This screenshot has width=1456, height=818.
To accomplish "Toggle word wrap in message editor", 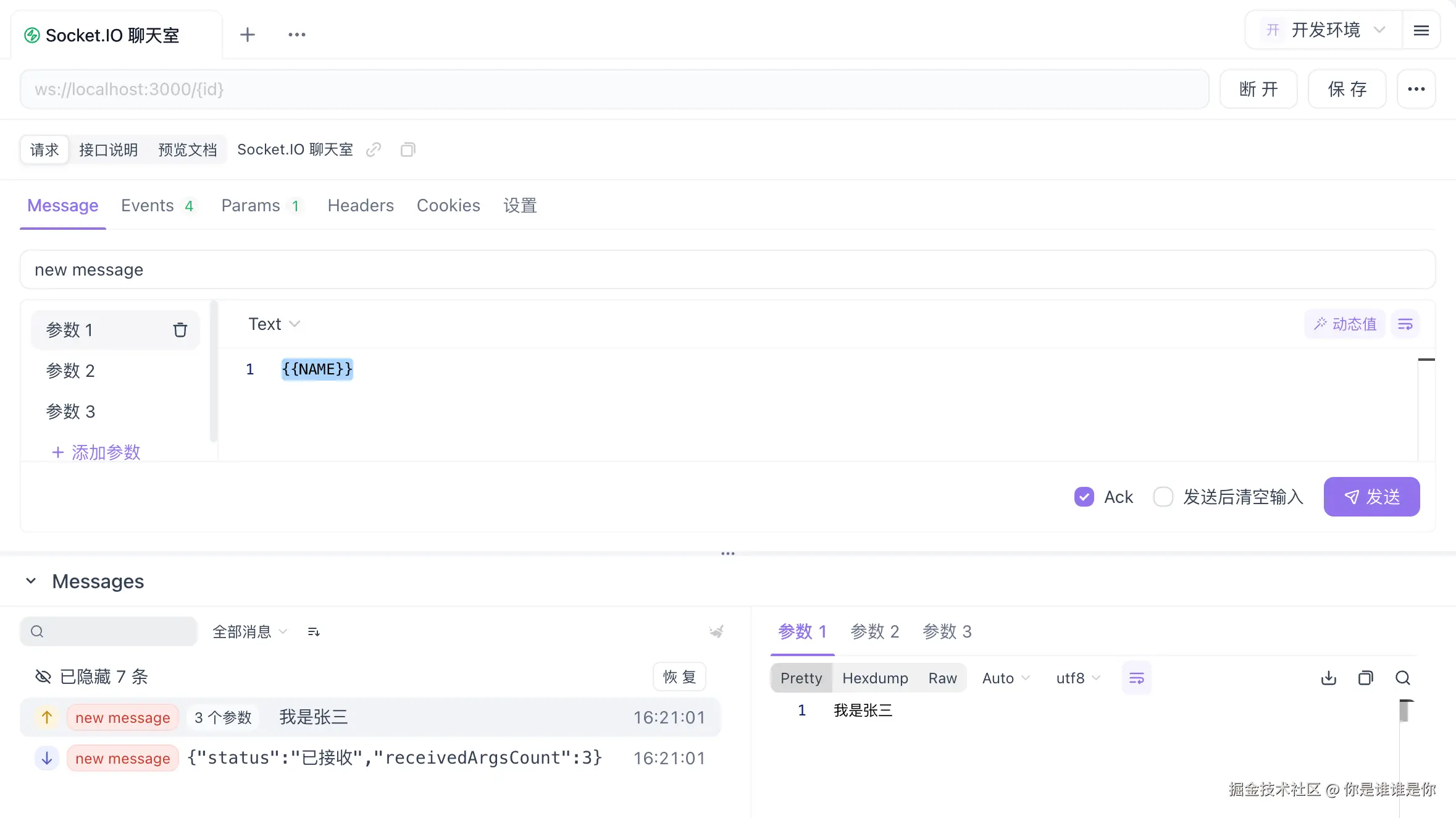I will tap(1405, 324).
